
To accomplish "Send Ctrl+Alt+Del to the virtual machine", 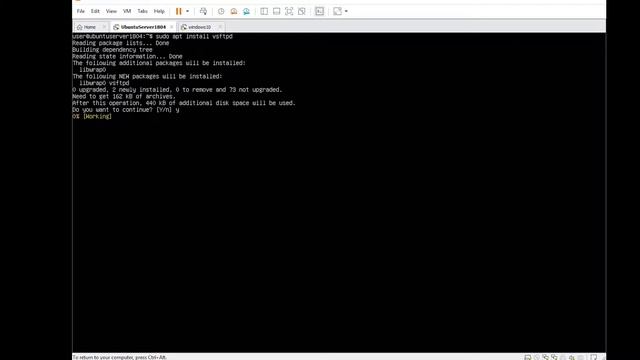I will (203, 11).
